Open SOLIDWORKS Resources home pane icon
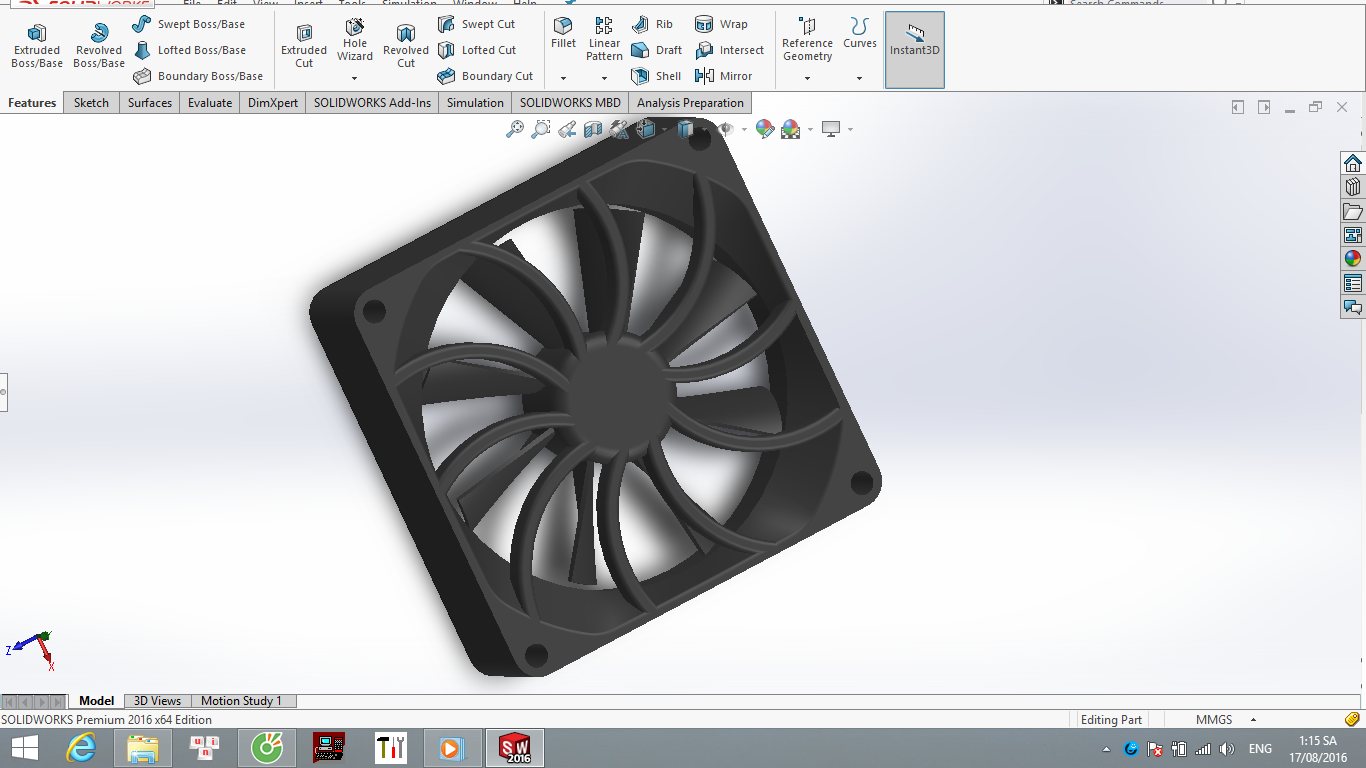 pos(1353,163)
